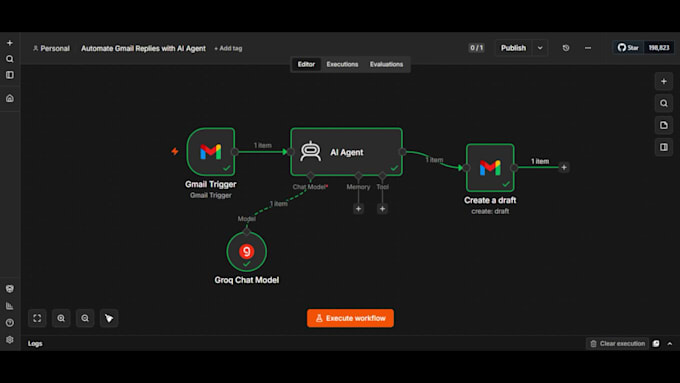Add a node with the canvas plus button
Screen dimensions: 680x383
tap(664, 81)
